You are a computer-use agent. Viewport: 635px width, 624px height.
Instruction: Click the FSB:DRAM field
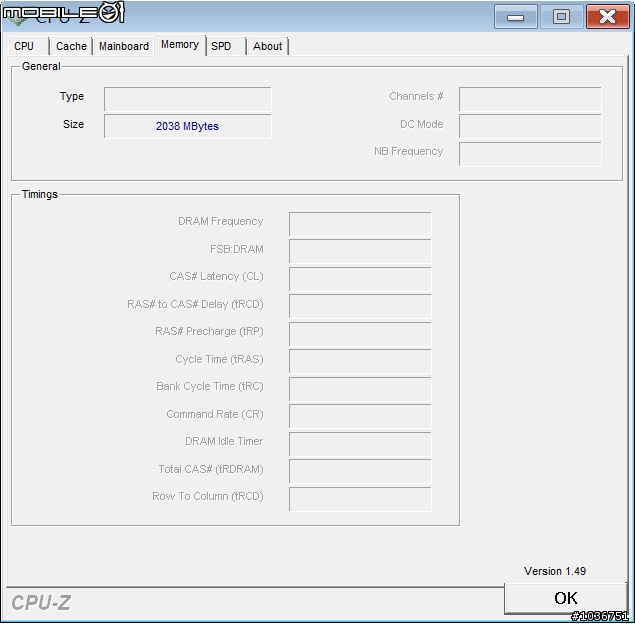click(360, 251)
